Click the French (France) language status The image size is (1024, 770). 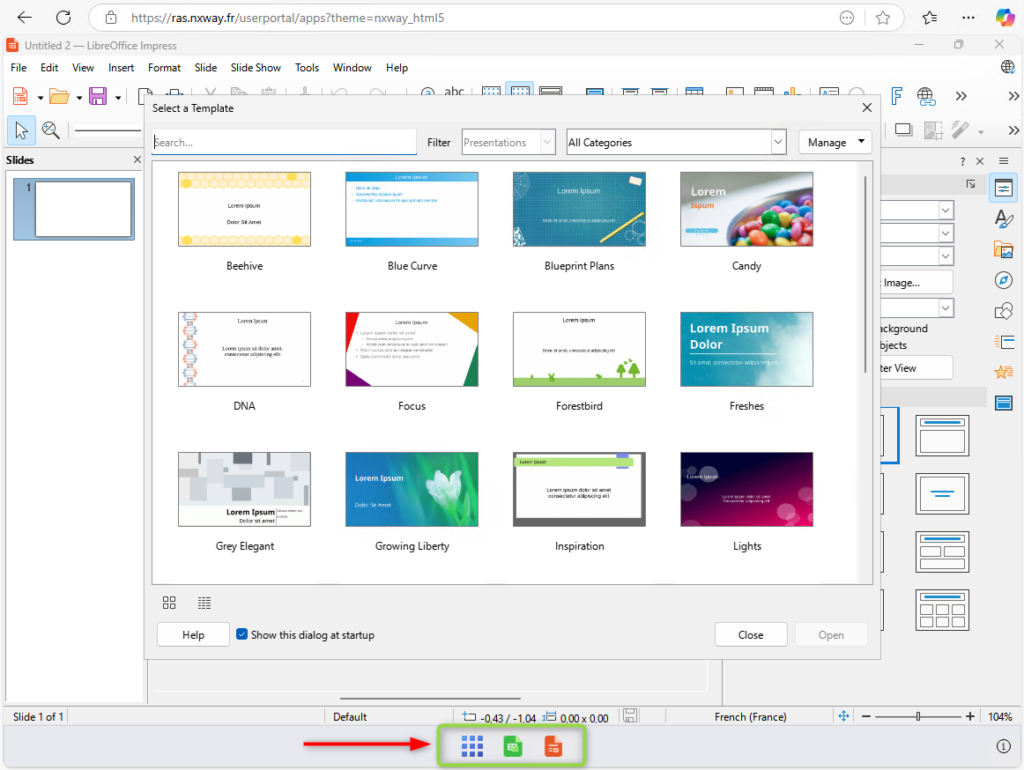(750, 716)
